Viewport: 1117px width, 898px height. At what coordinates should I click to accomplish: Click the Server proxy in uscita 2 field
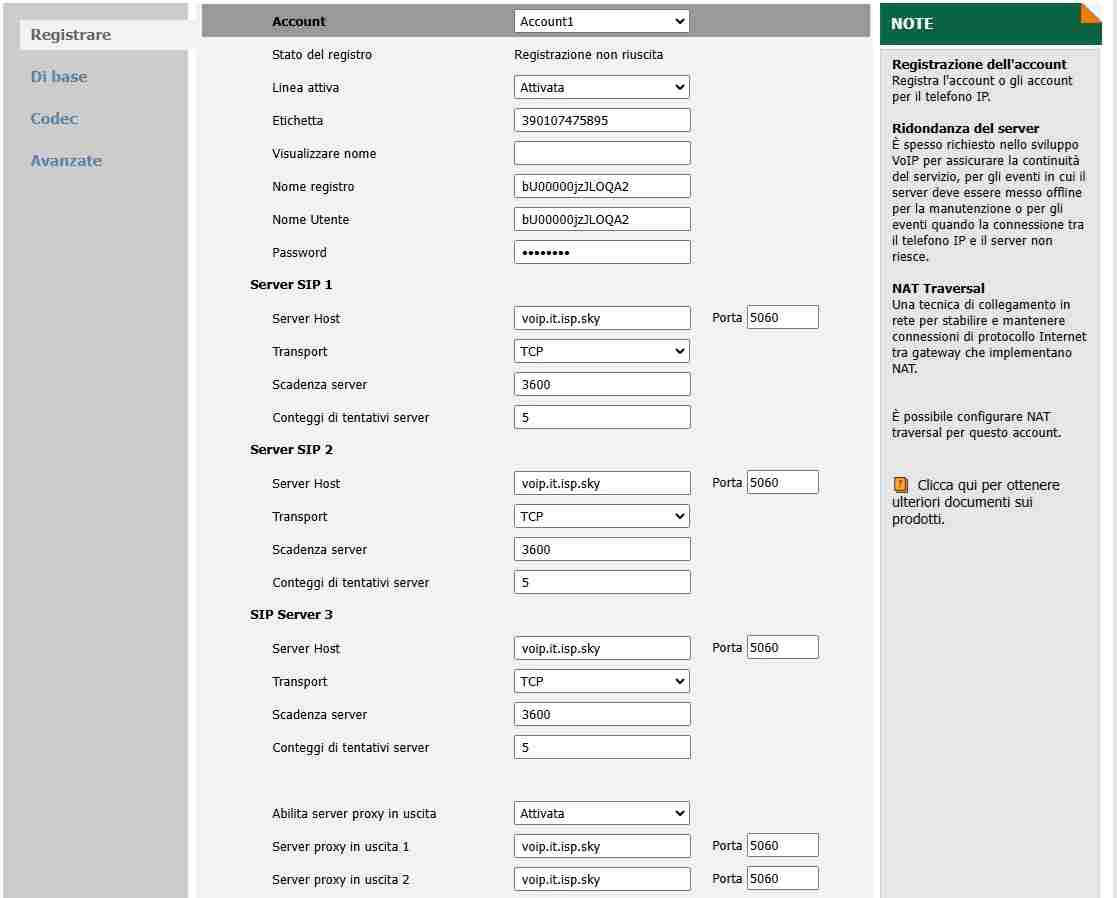(x=601, y=879)
